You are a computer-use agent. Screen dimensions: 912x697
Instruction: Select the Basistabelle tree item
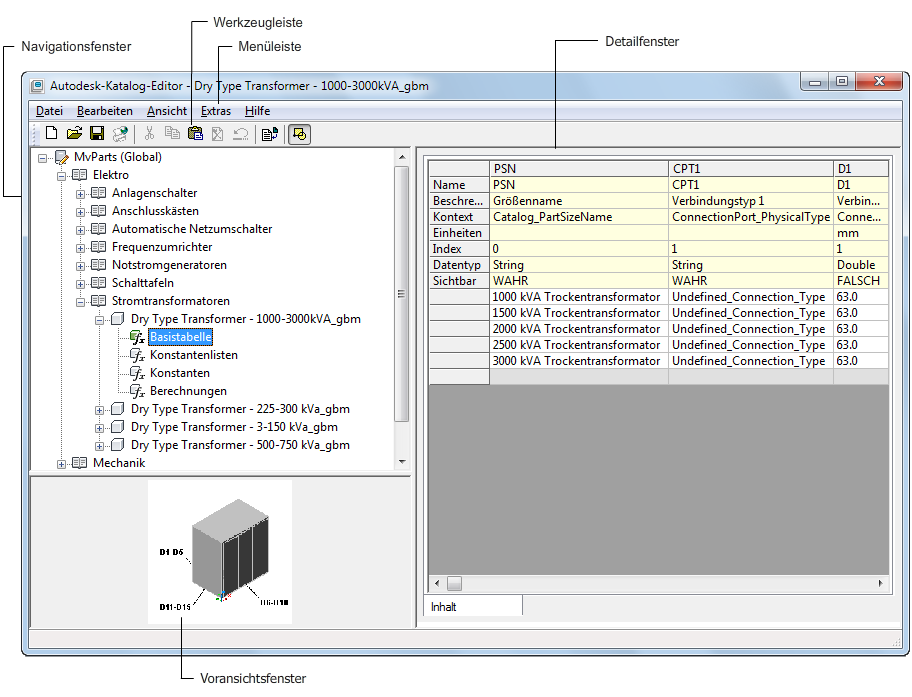(x=180, y=337)
